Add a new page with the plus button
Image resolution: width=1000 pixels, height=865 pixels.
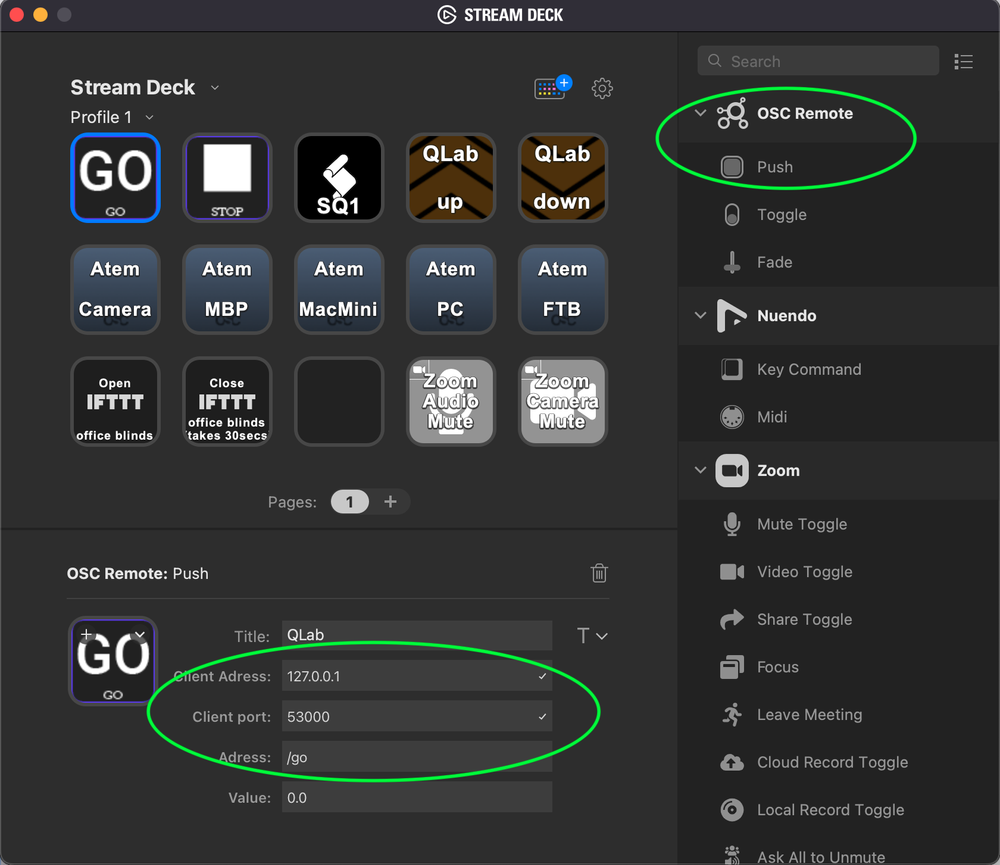[390, 502]
